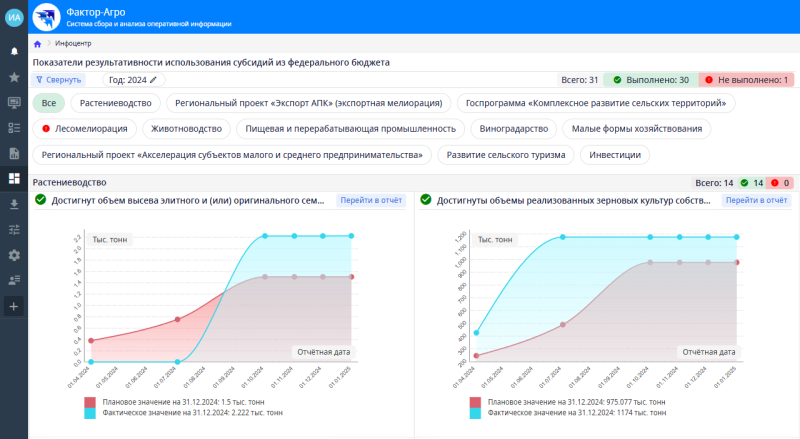Open the dashboard grid icon in sidebar
This screenshot has height=439, width=800.
(x=14, y=178)
